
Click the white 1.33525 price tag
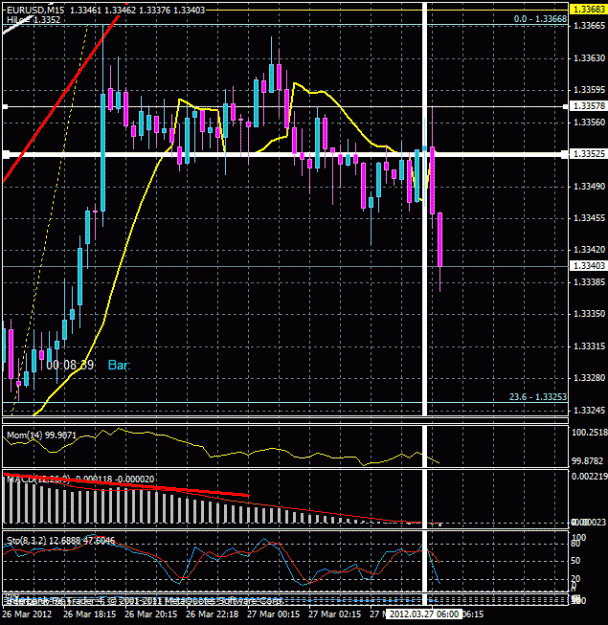coord(589,154)
